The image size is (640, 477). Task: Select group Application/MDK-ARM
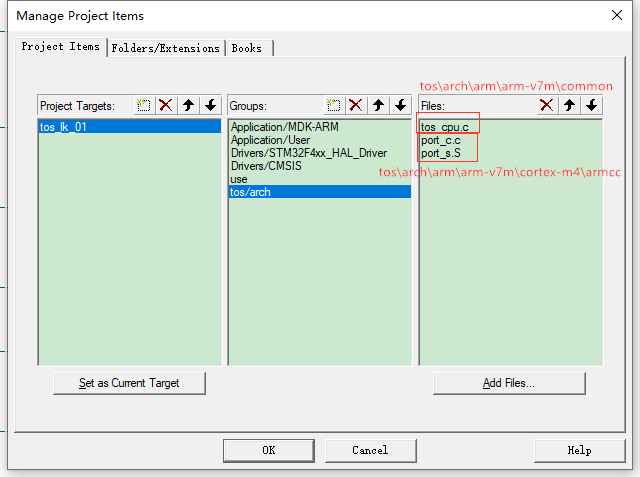pyautogui.click(x=320, y=127)
